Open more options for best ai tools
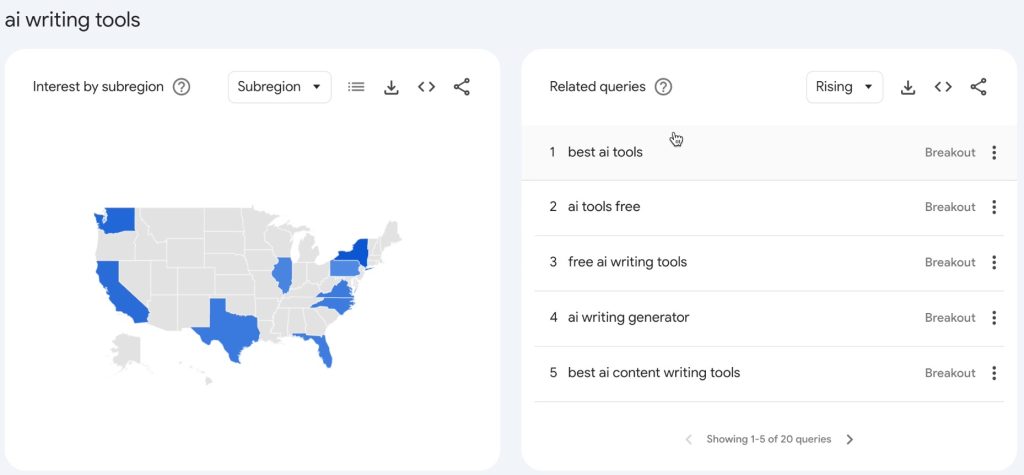Image resolution: width=1024 pixels, height=475 pixels. click(x=994, y=153)
